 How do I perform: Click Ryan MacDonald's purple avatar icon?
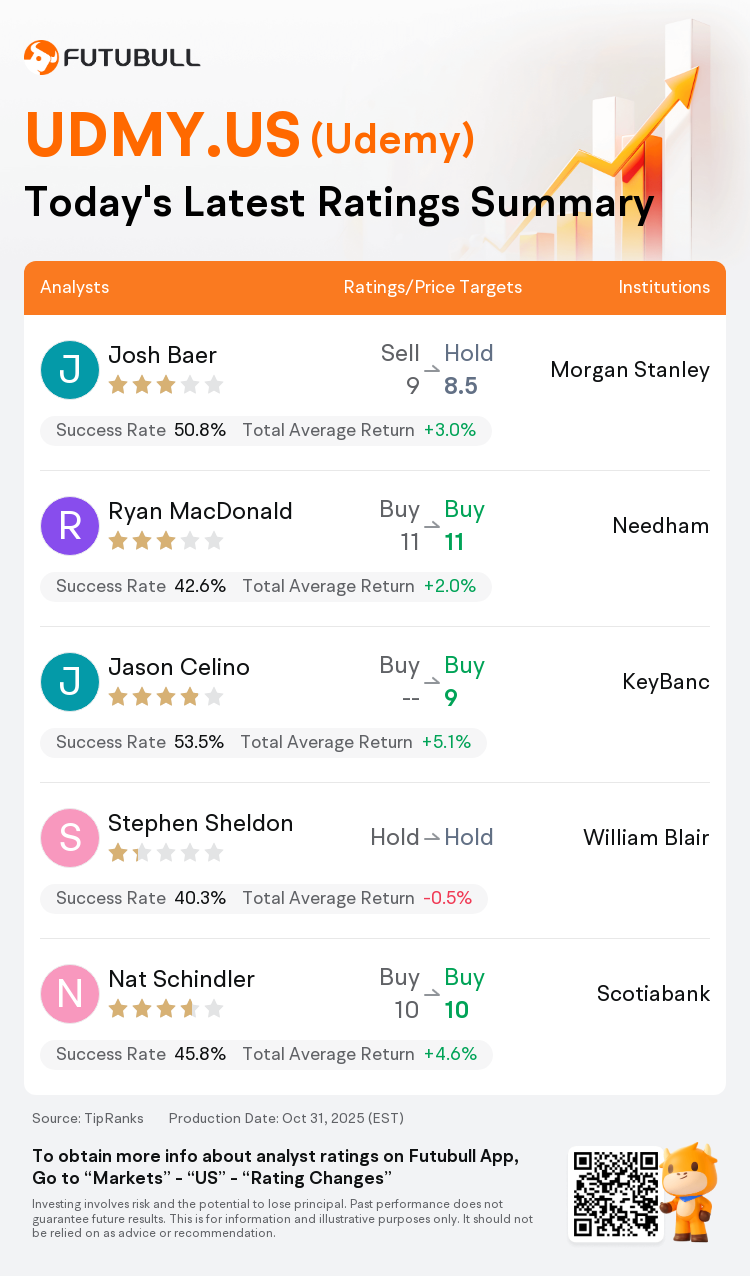pos(70,526)
